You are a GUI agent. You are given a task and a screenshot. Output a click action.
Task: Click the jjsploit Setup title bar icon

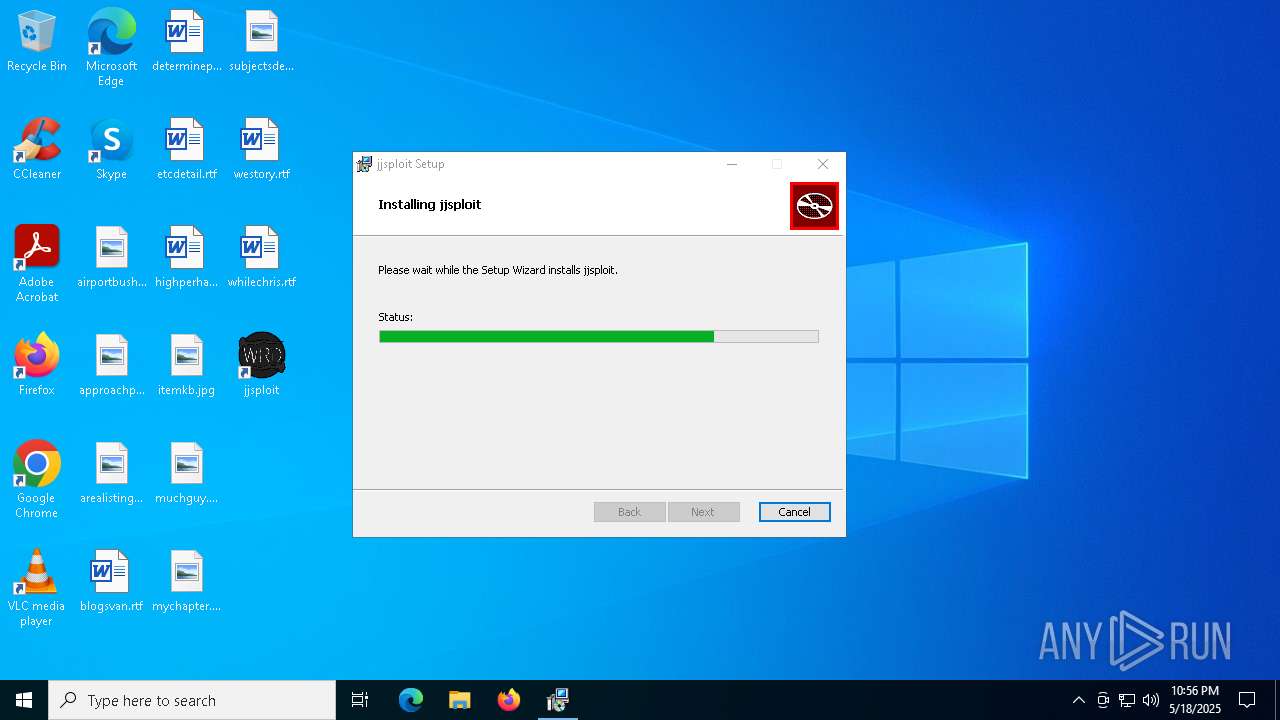(365, 164)
